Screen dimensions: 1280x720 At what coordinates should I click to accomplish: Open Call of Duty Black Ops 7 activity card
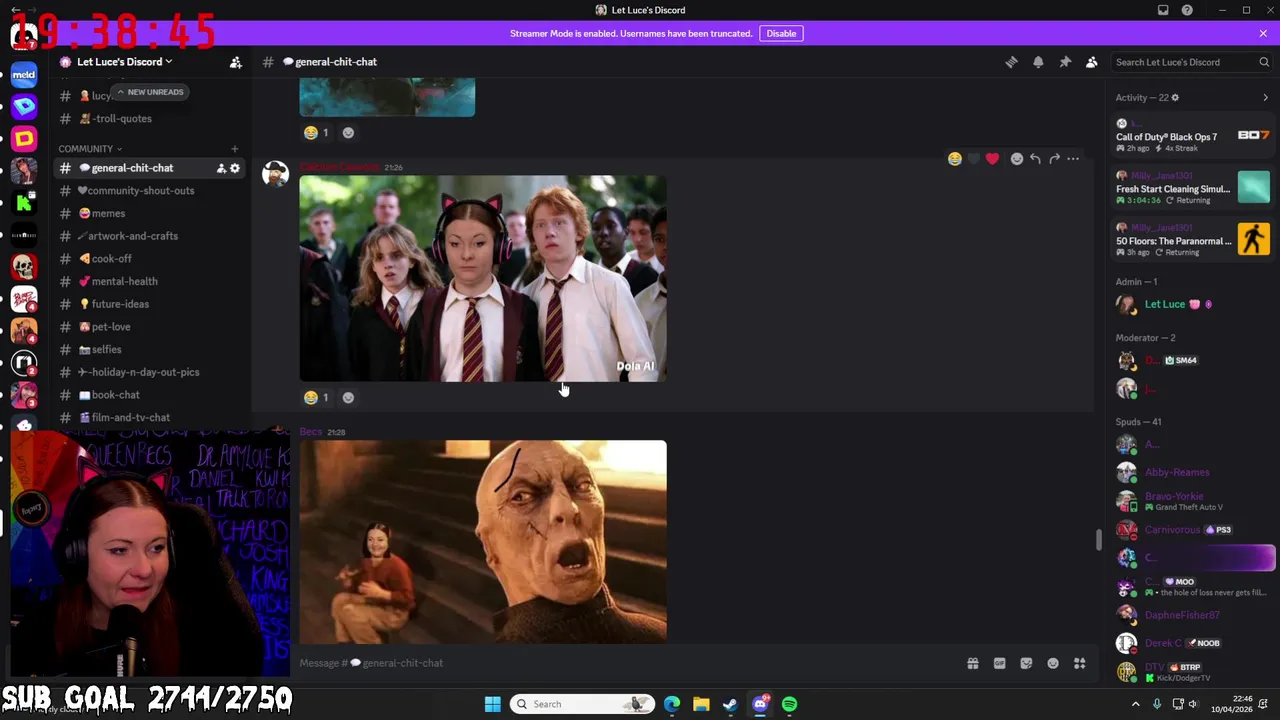tap(1193, 137)
